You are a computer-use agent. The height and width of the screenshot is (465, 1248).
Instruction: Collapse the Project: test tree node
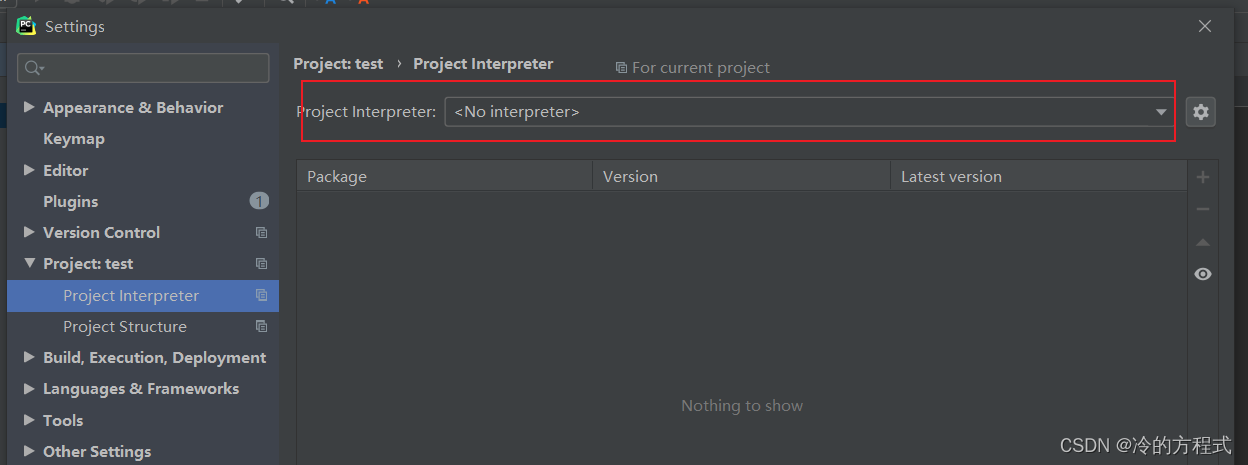(29, 264)
